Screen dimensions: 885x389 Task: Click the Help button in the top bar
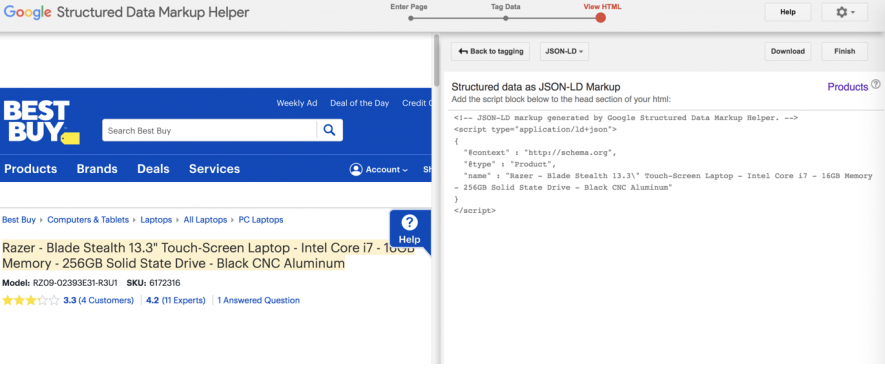(787, 12)
